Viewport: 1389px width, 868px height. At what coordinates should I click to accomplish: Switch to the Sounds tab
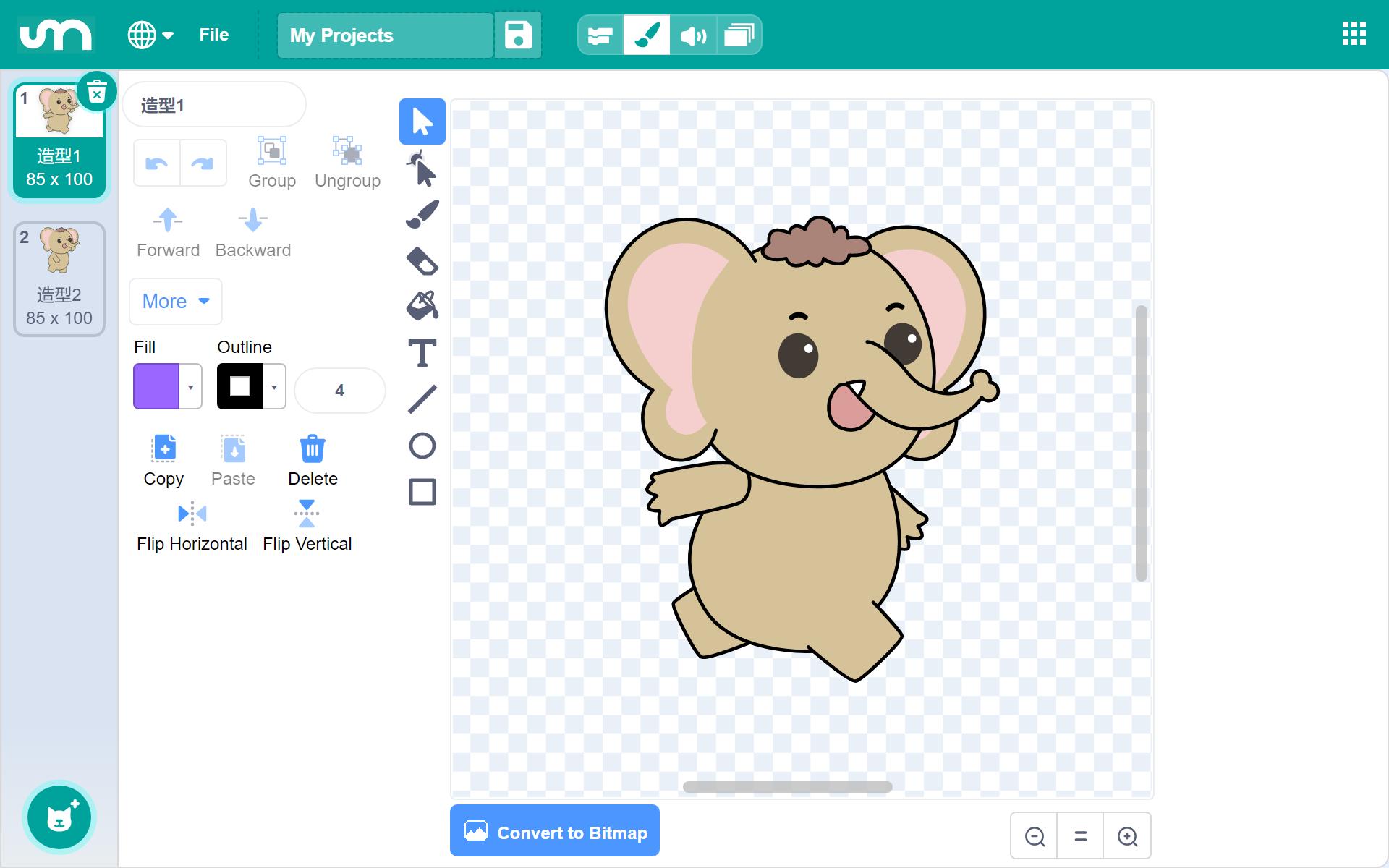coord(693,35)
